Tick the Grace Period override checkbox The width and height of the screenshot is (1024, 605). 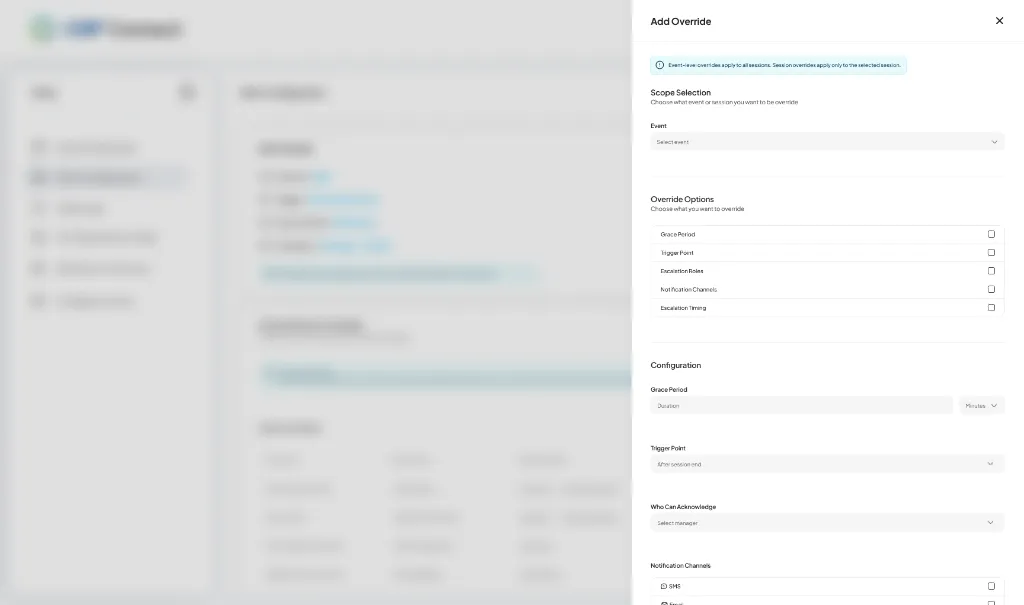[991, 234]
